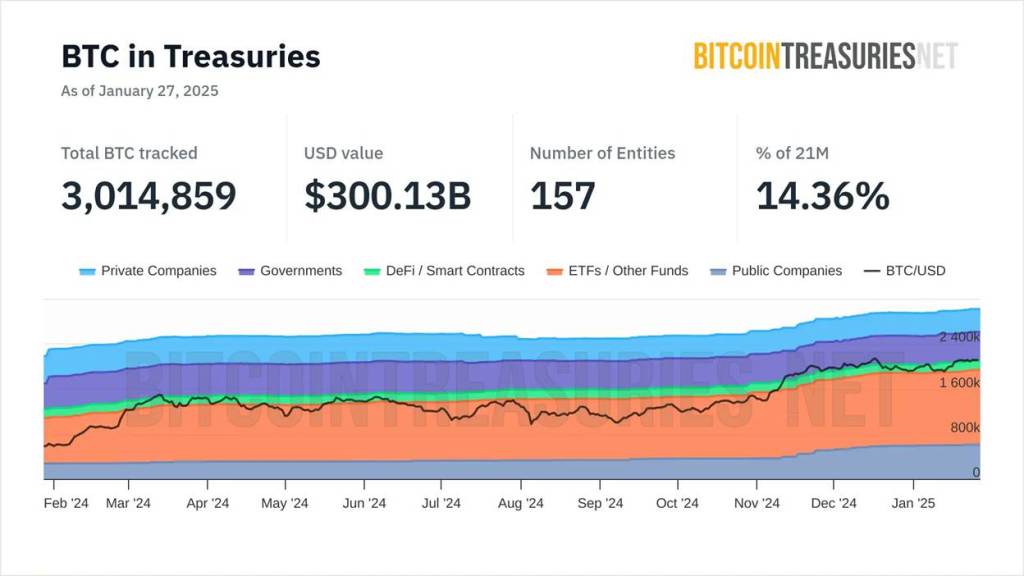1024x576 pixels.
Task: Click the Private Companies blue swatch
Action: point(87,272)
